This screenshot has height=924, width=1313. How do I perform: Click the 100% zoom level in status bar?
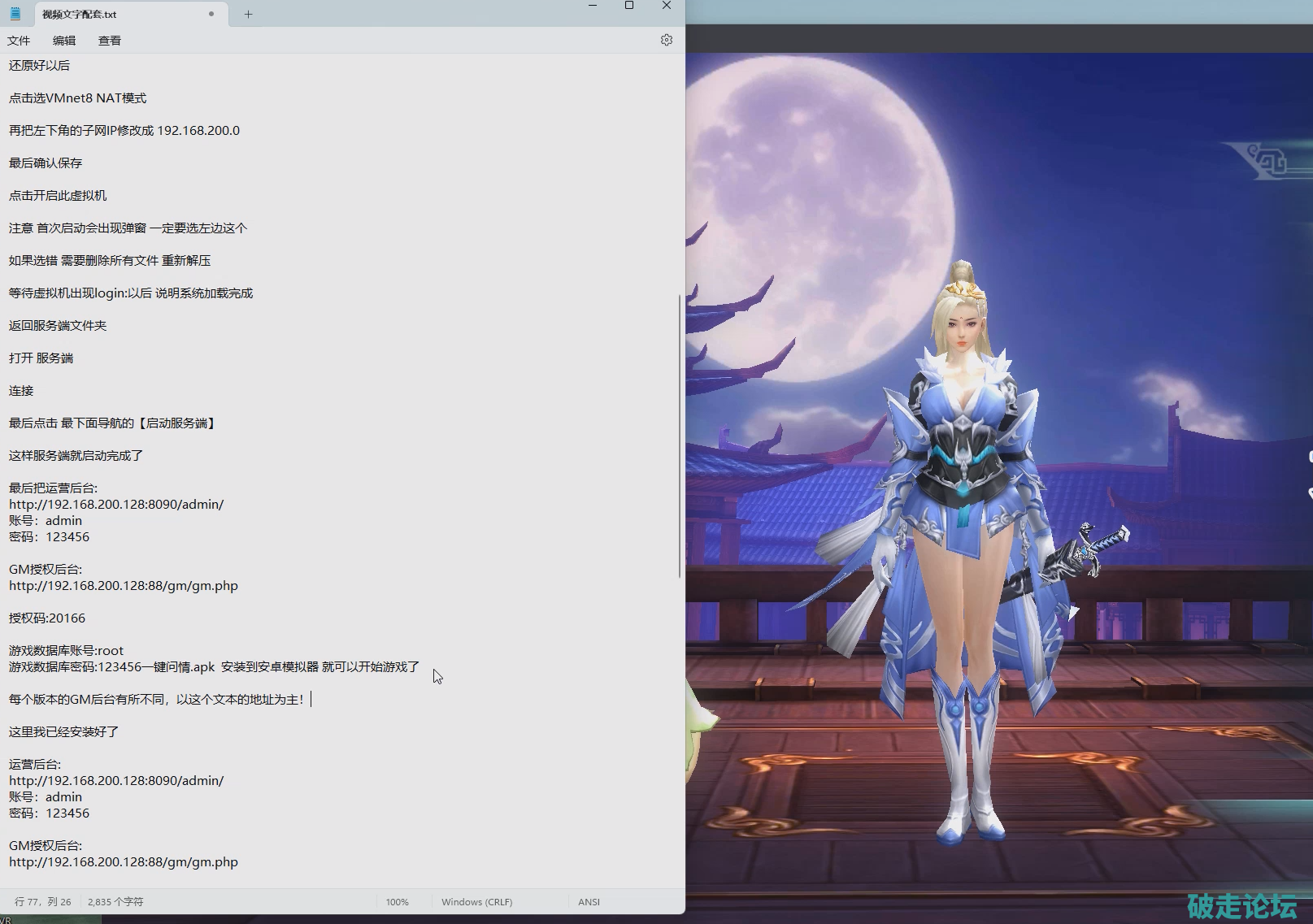click(397, 902)
